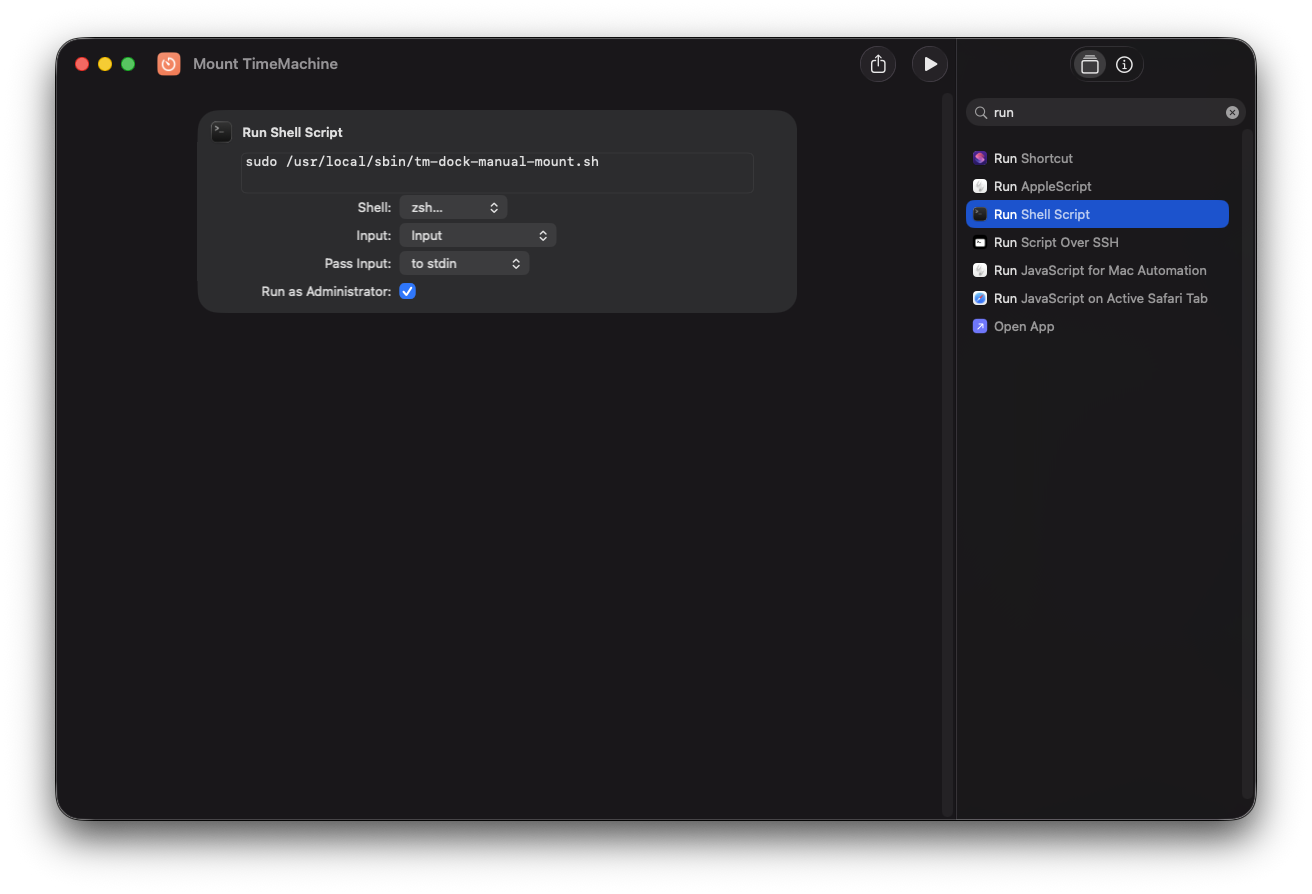Click the search magnifier icon
The image size is (1312, 894).
point(981,113)
